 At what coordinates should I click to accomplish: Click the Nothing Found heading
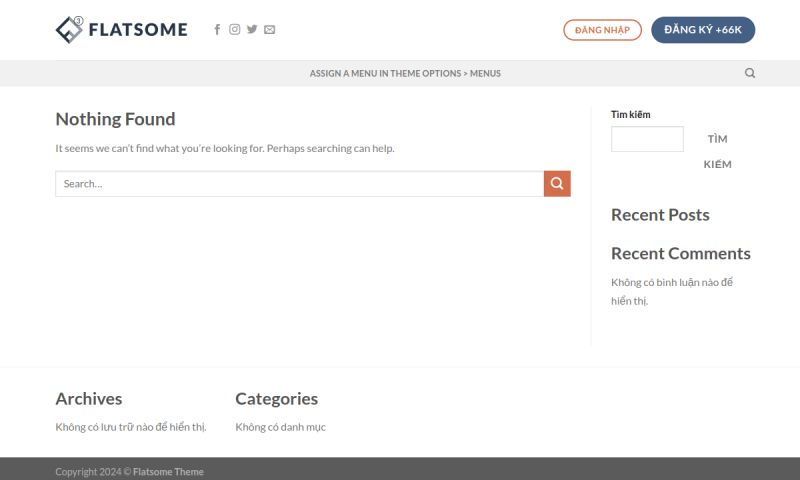pos(115,119)
